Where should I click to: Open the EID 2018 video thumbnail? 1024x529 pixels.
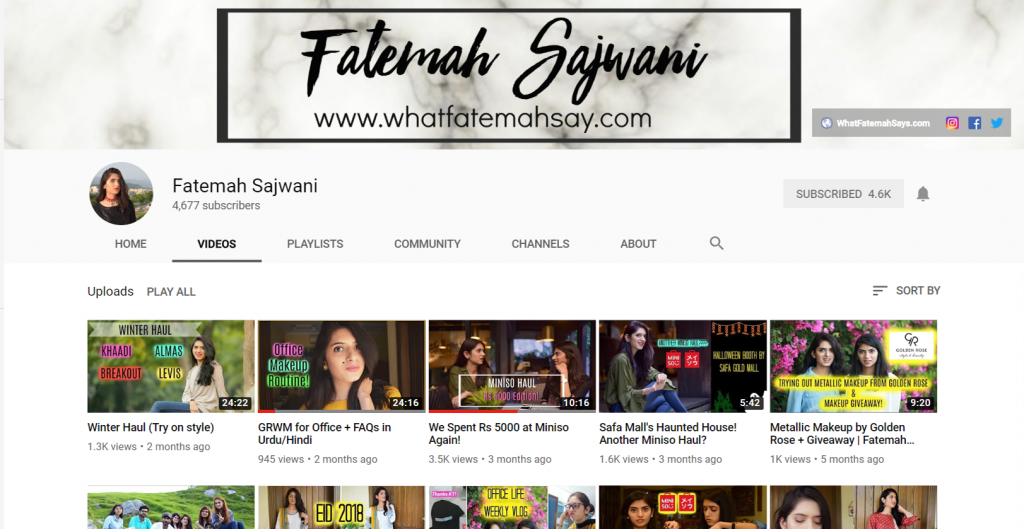coord(342,507)
